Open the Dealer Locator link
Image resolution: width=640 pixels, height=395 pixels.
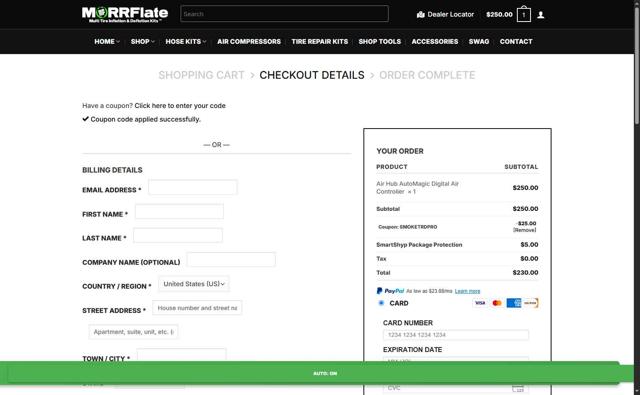445,14
